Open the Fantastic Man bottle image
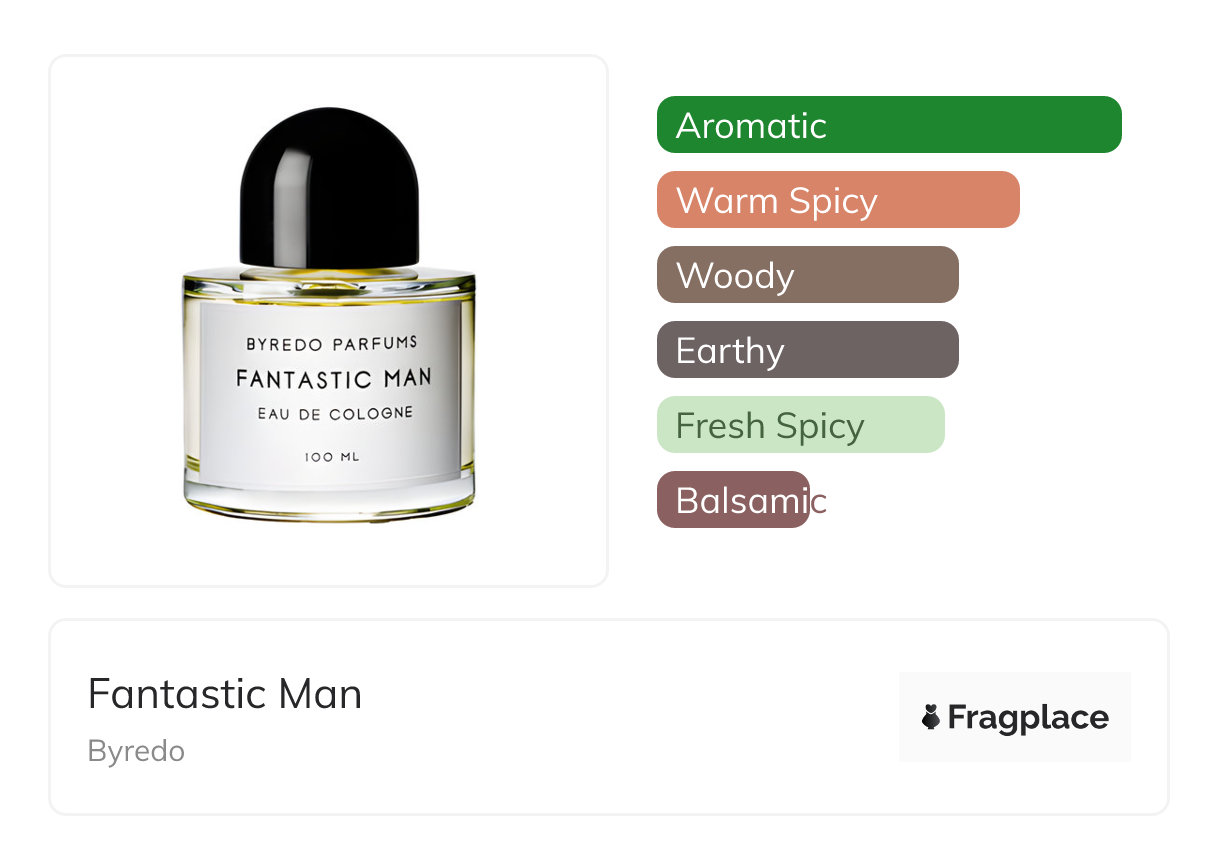The height and width of the screenshot is (864, 1218). point(329,315)
